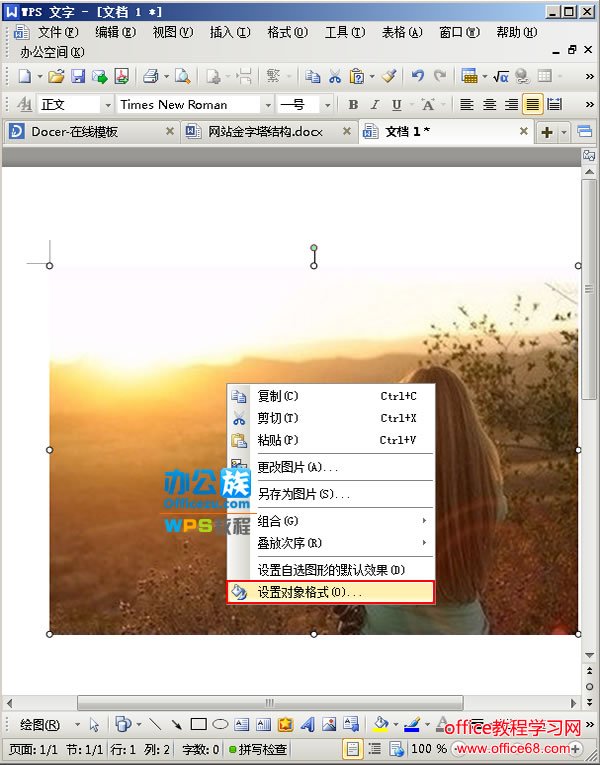The width and height of the screenshot is (600, 765).
Task: Open the paragraph style dropdown showing 正文
Action: coord(107,105)
